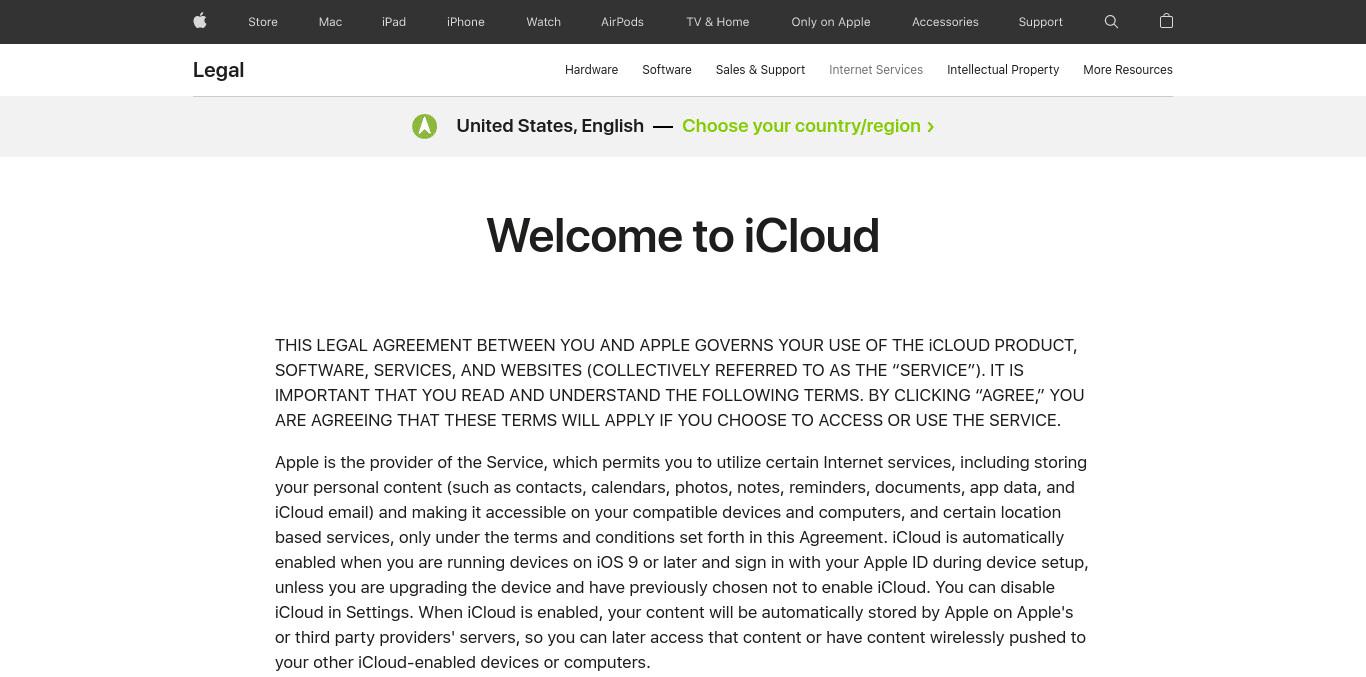Open the More Resources tab
Image resolution: width=1366 pixels, height=677 pixels.
1128,70
